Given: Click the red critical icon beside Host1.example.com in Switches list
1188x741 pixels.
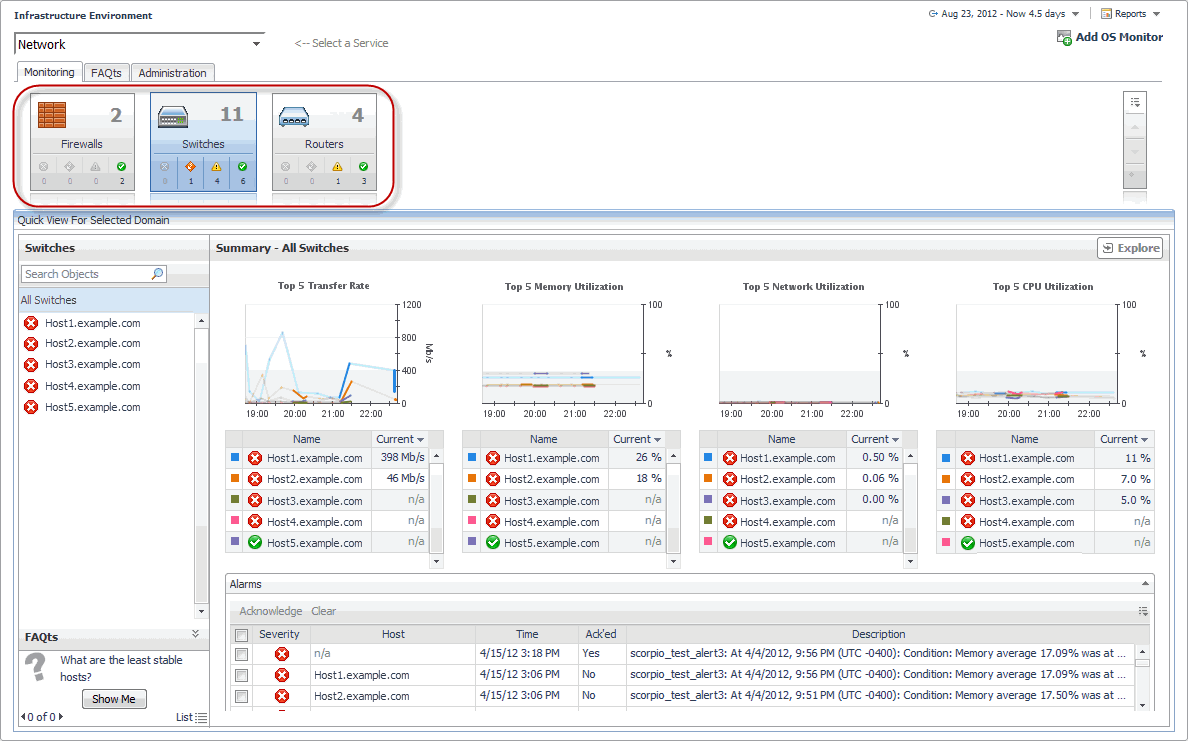Looking at the screenshot, I should point(31,323).
